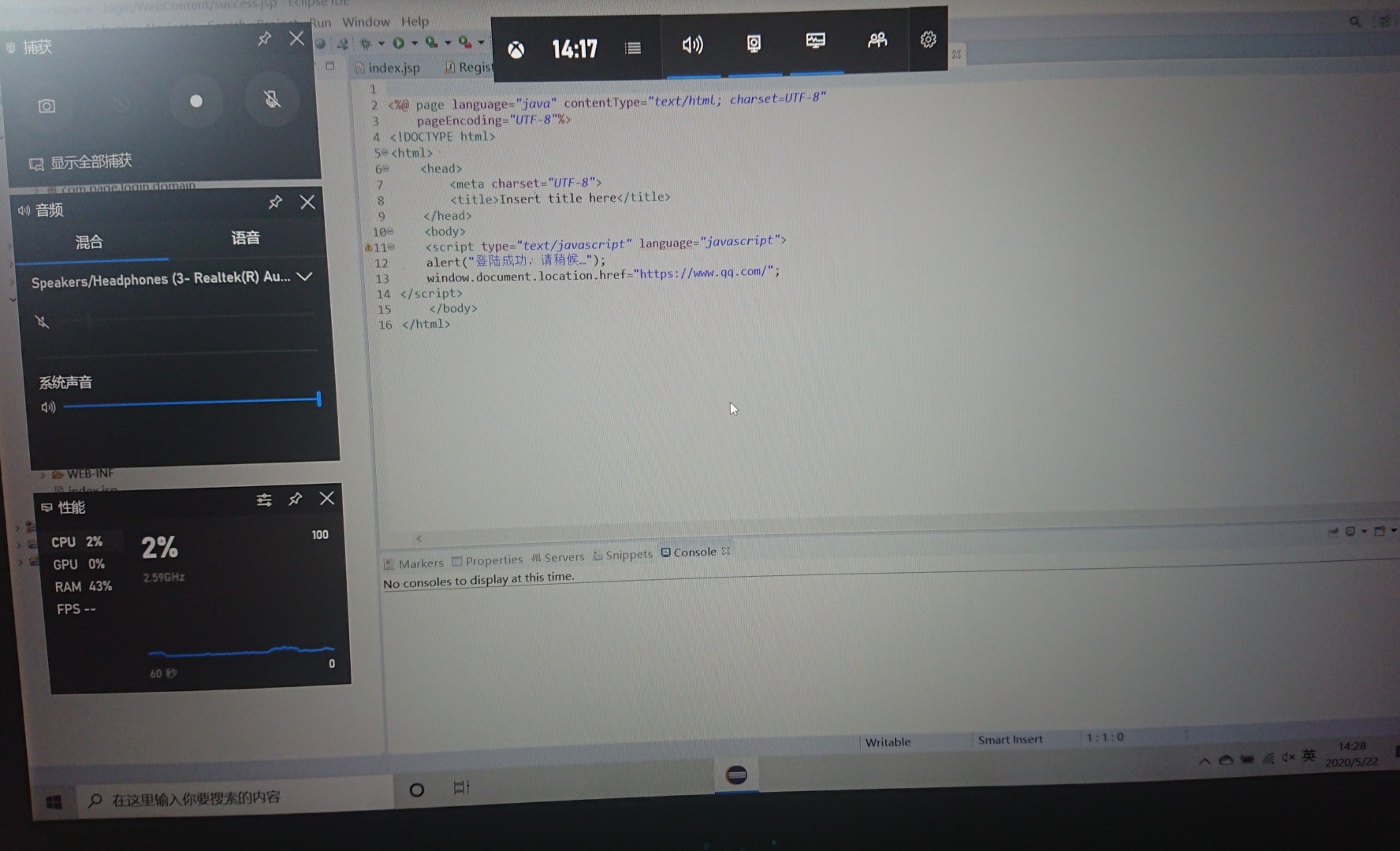Image resolution: width=1400 pixels, height=851 pixels.
Task: Minimize the Eclipse Package Explorer view
Action: pyautogui.click(x=330, y=66)
